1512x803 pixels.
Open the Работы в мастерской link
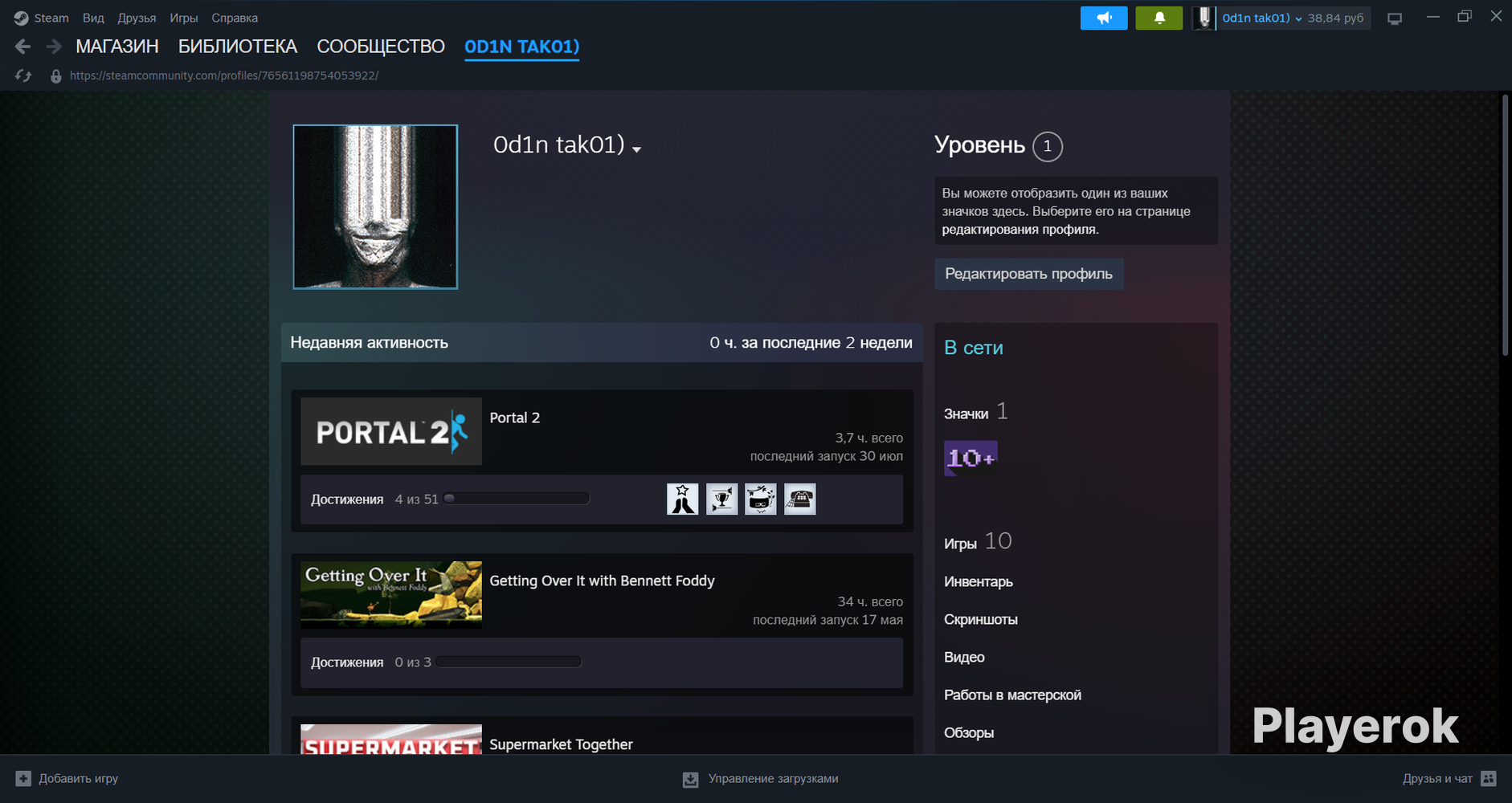[x=1012, y=695]
